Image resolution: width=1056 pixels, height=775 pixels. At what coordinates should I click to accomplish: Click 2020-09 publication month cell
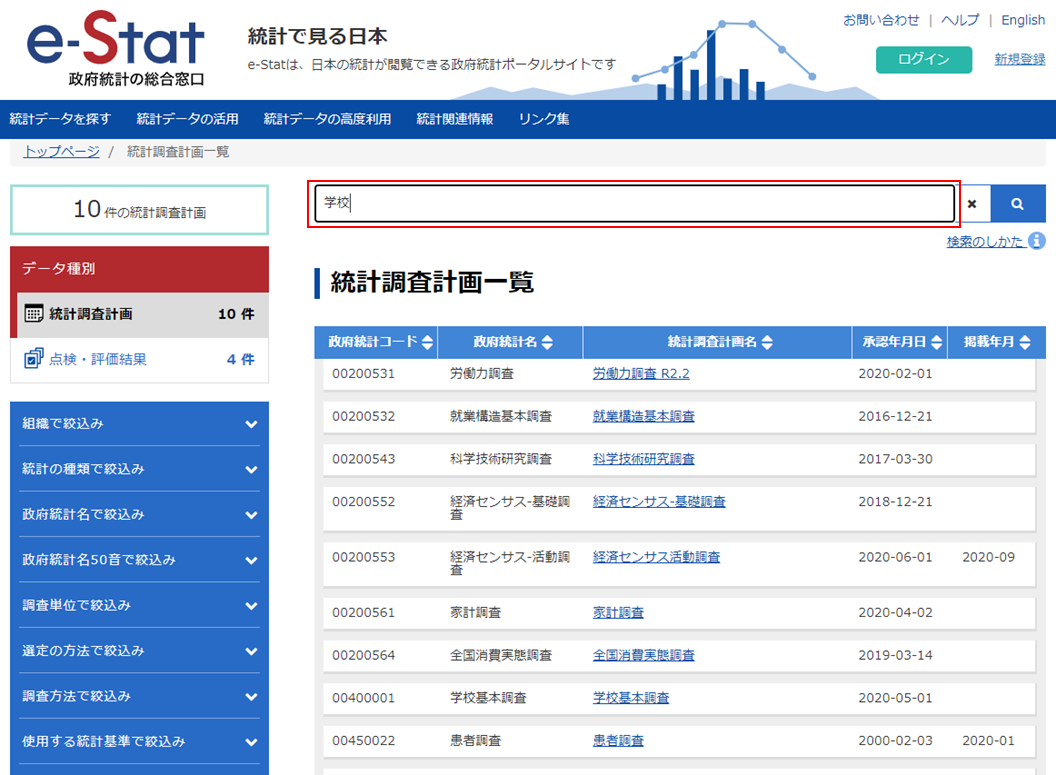click(988, 557)
